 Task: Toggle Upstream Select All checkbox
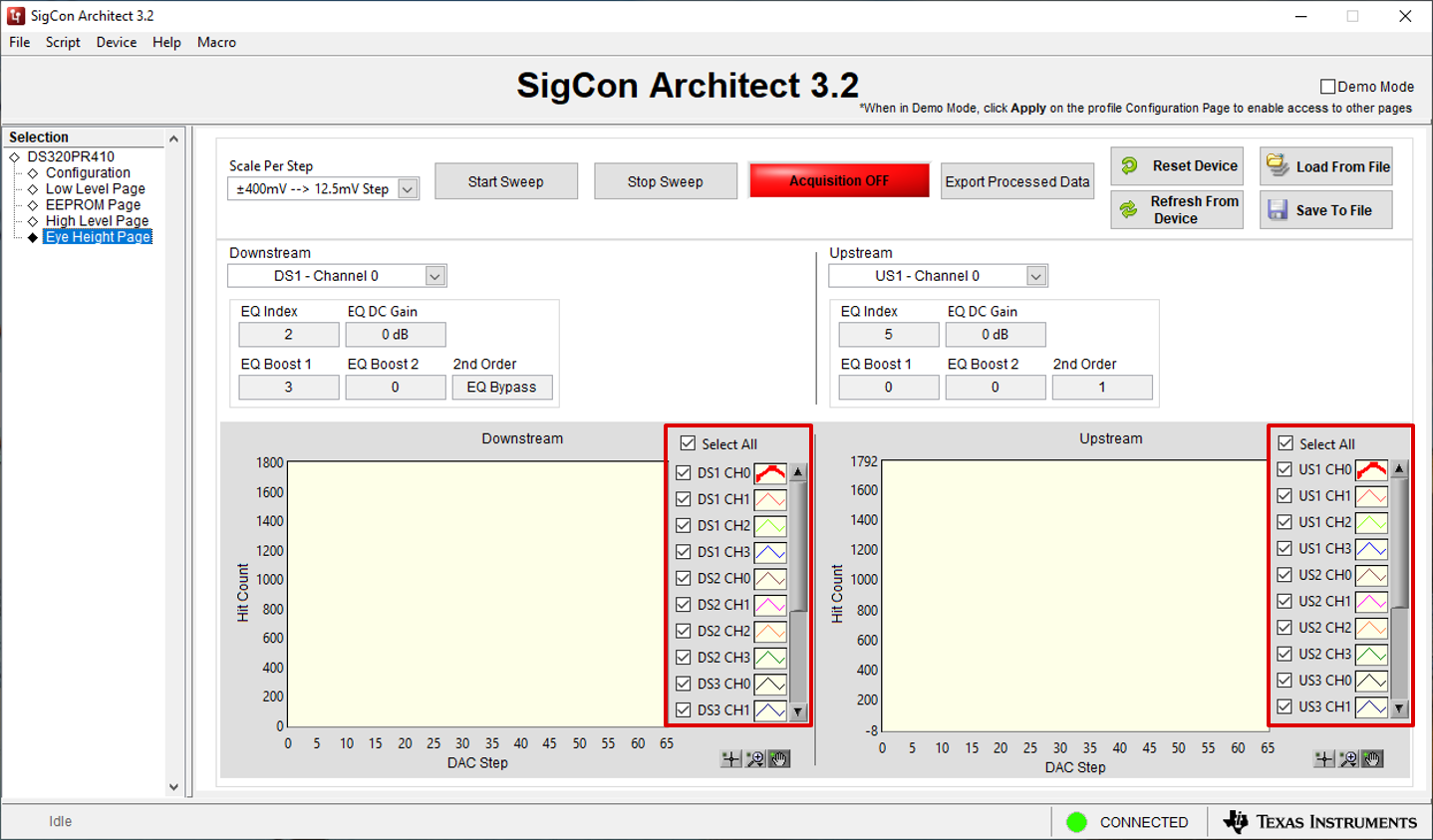point(1286,443)
